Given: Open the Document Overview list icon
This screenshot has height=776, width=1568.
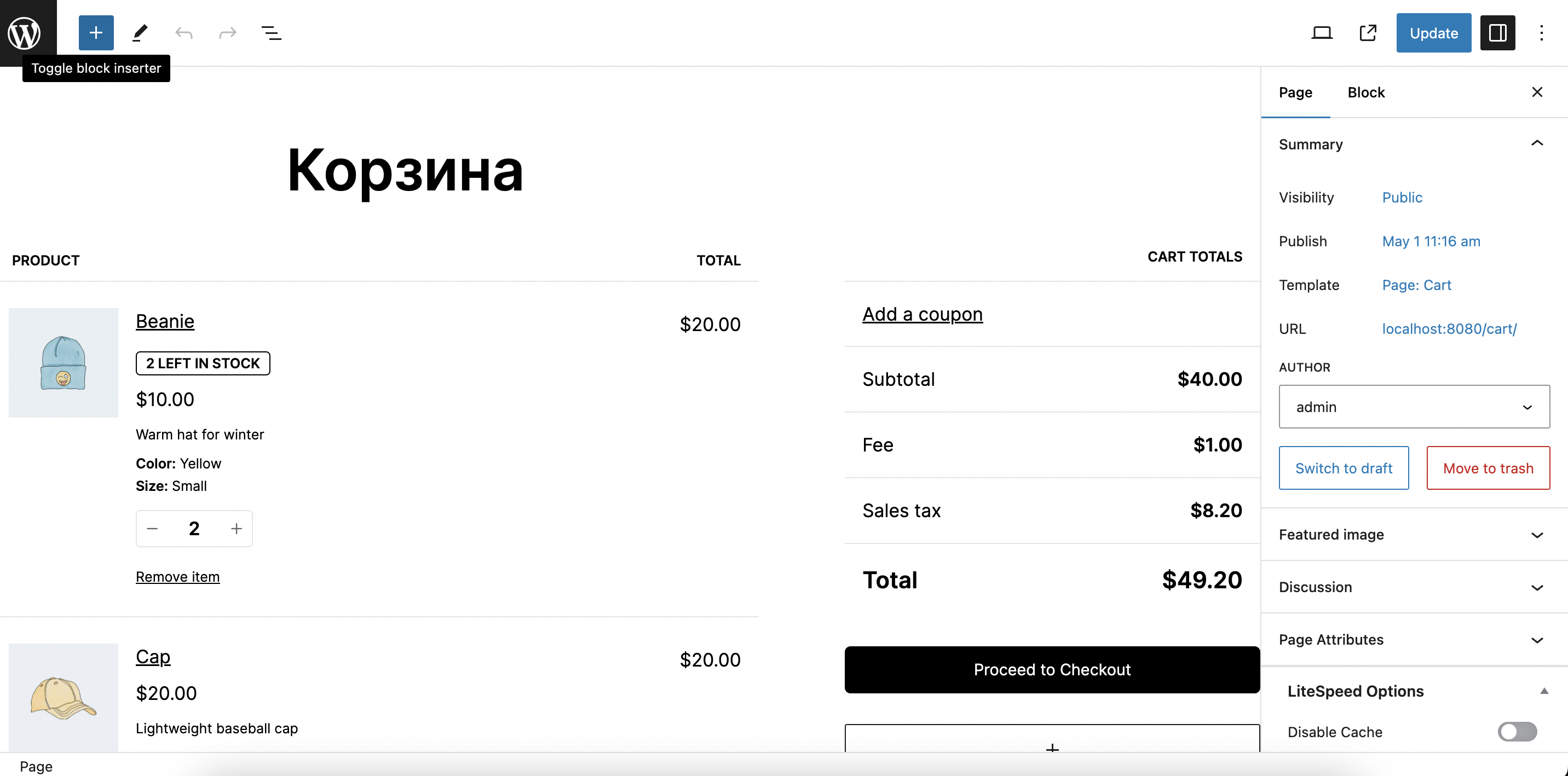Looking at the screenshot, I should pyautogui.click(x=271, y=32).
